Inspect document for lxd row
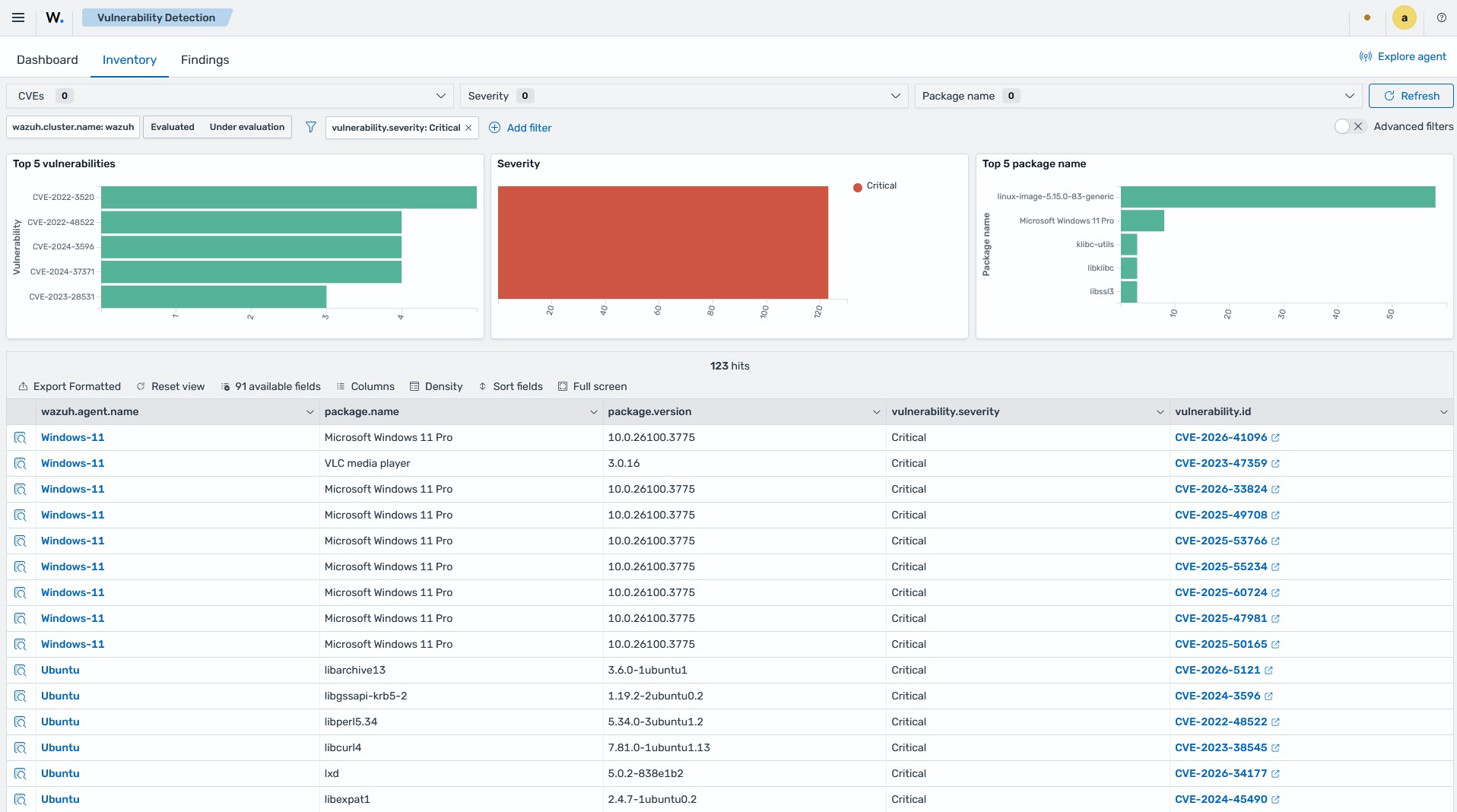The image size is (1457, 812). (21, 774)
